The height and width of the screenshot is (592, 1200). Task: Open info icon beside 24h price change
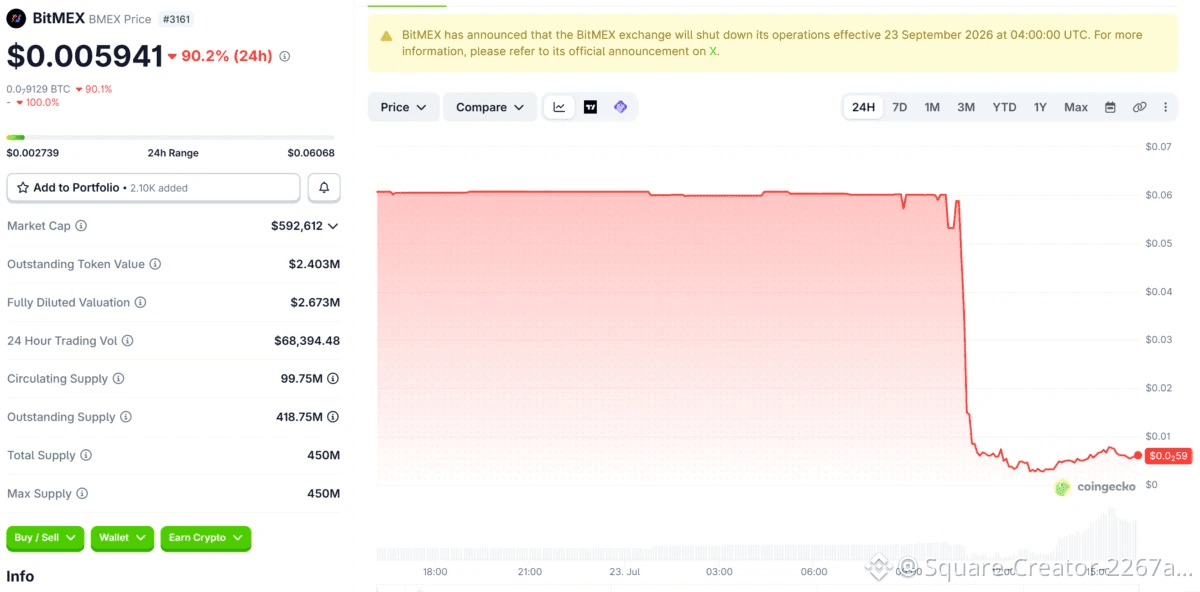(x=284, y=57)
